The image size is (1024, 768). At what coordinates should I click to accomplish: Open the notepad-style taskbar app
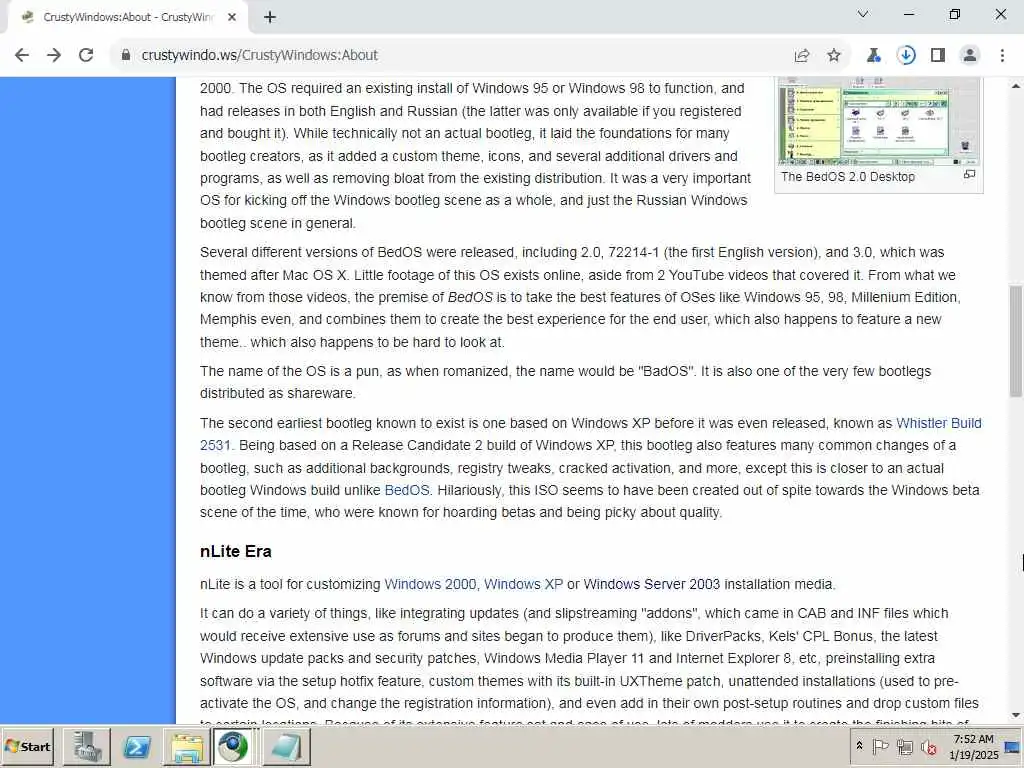286,747
